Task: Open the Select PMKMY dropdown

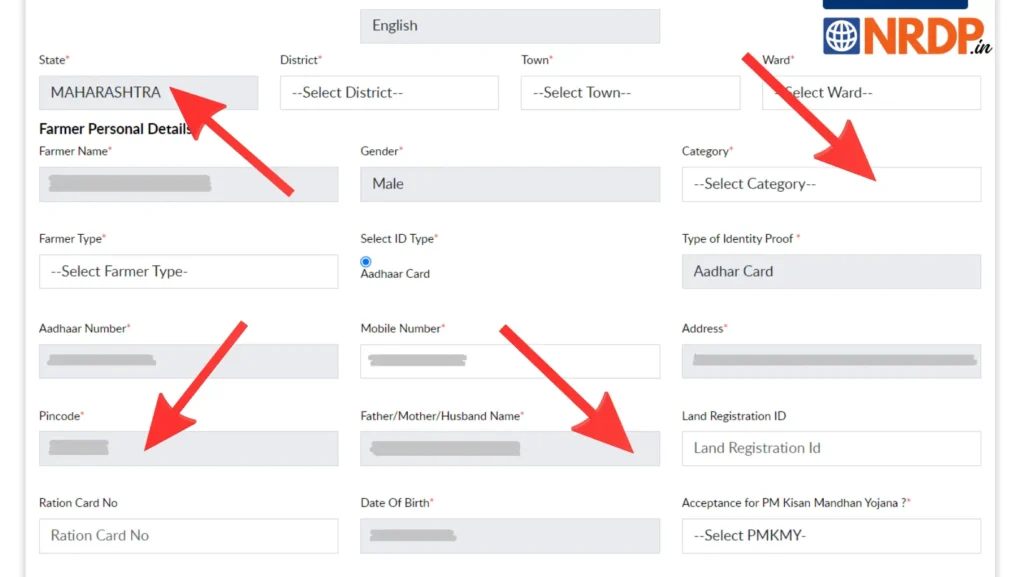Action: pos(831,535)
